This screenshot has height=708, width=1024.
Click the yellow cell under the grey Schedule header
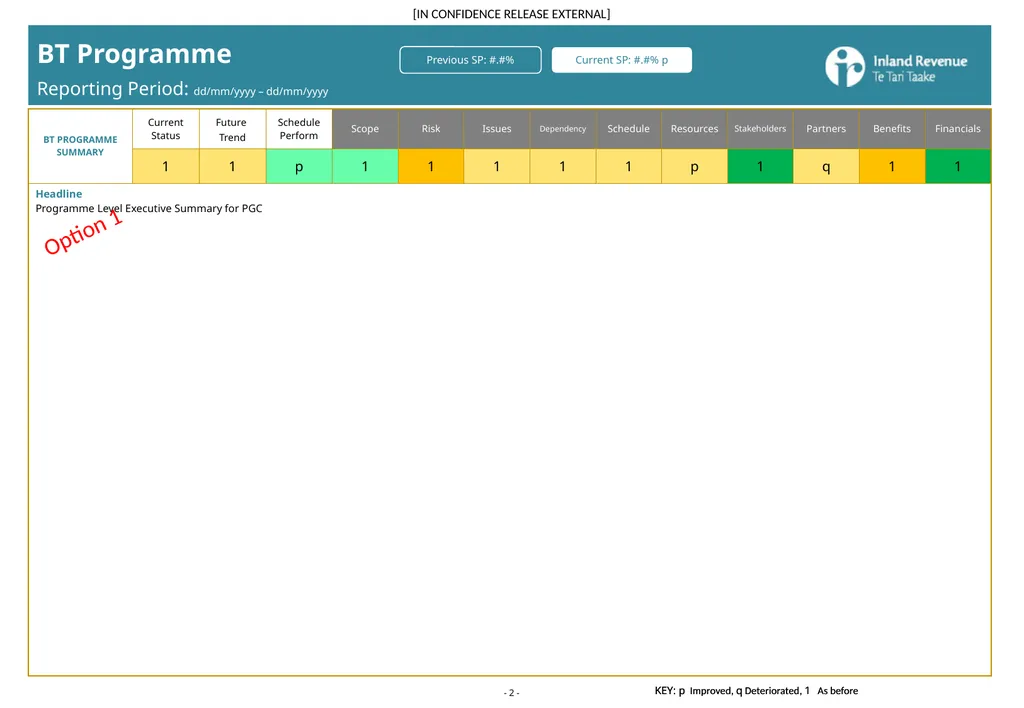click(x=629, y=167)
